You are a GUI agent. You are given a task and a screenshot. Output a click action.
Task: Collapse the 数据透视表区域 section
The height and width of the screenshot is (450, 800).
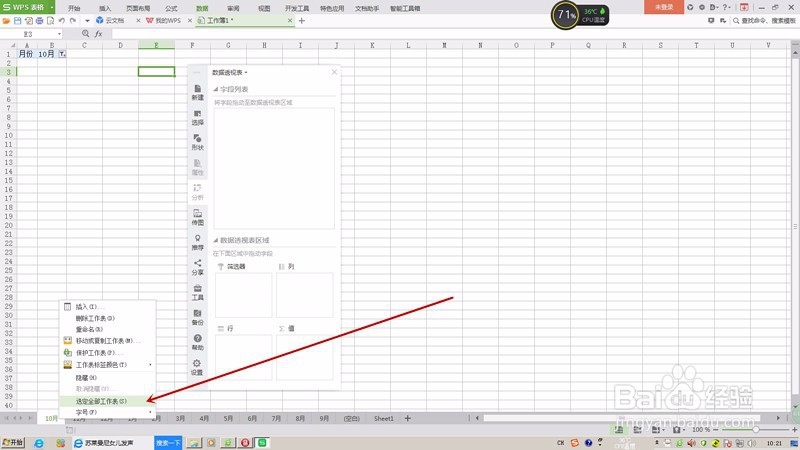215,240
